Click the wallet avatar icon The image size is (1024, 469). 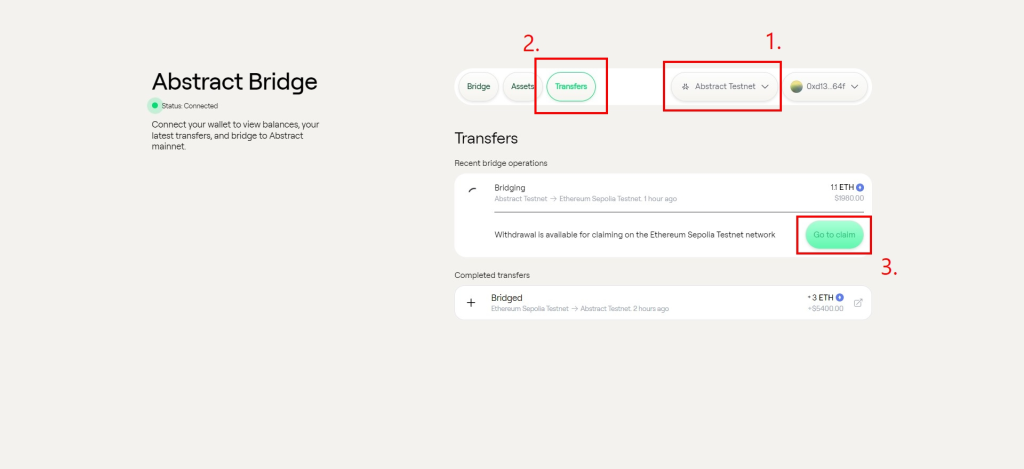click(797, 87)
